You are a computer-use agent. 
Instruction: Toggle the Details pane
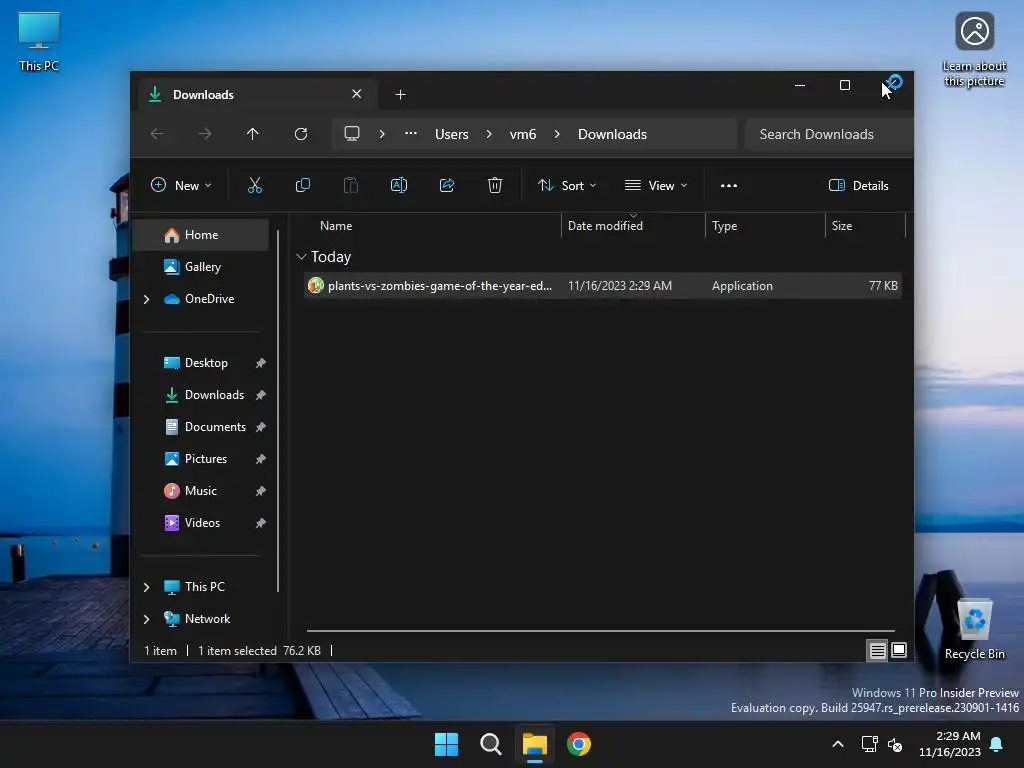(x=858, y=185)
